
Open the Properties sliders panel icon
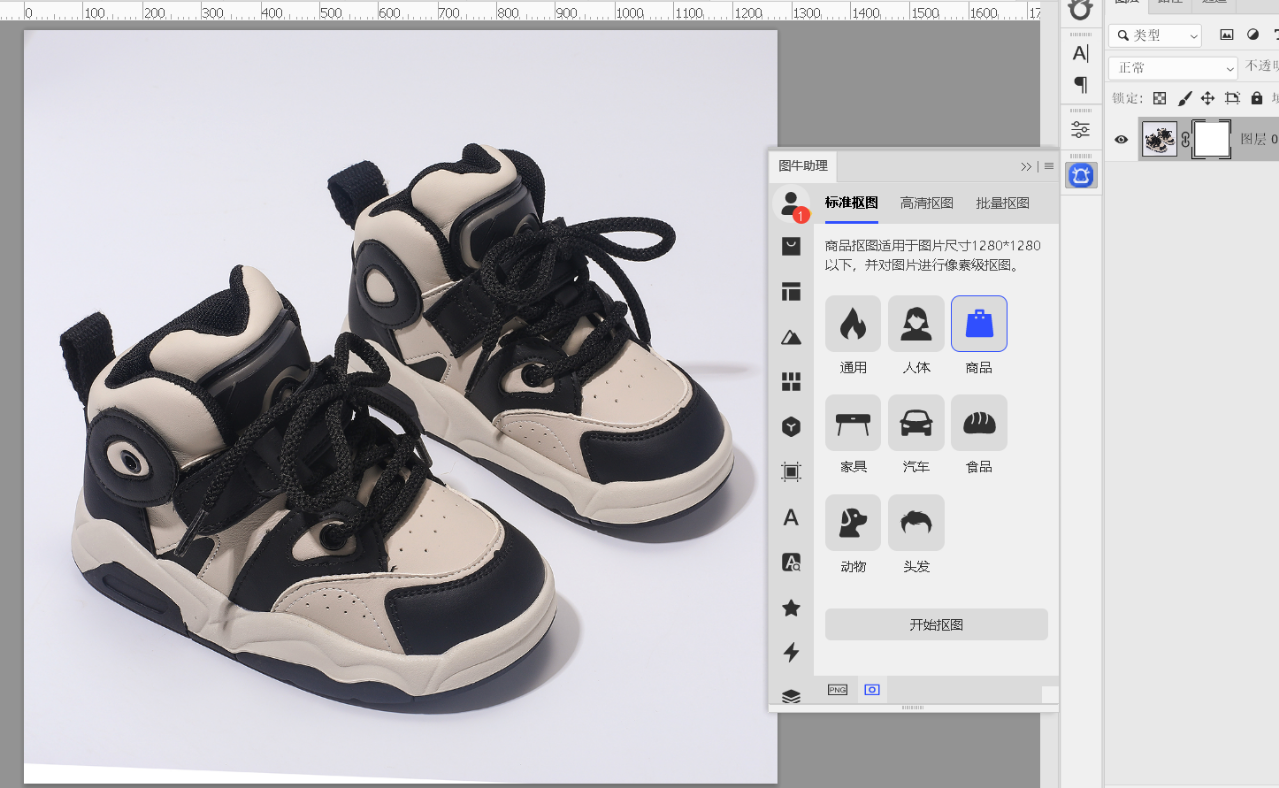[1081, 129]
